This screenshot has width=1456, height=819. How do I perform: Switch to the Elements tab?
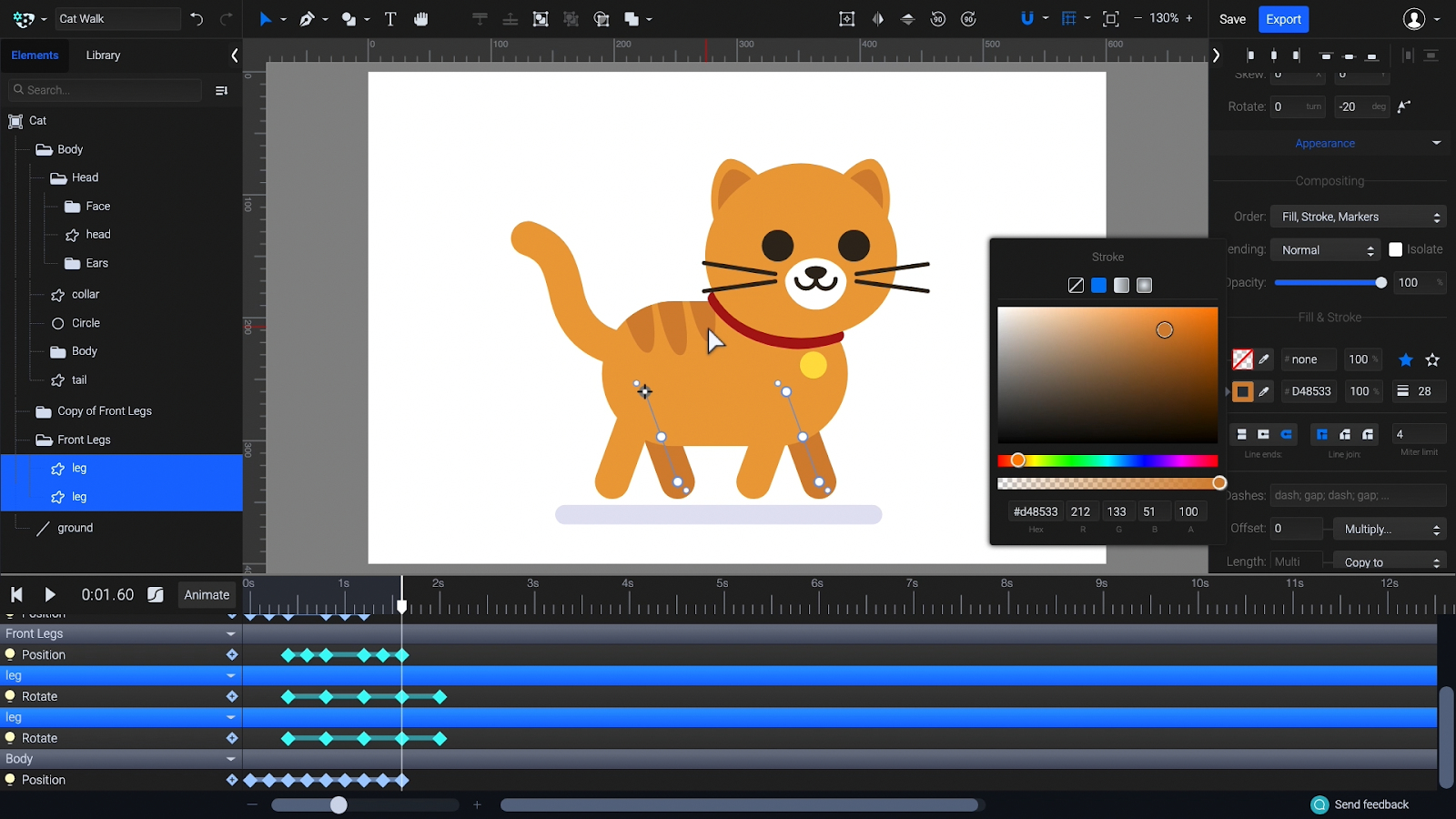pos(35,56)
